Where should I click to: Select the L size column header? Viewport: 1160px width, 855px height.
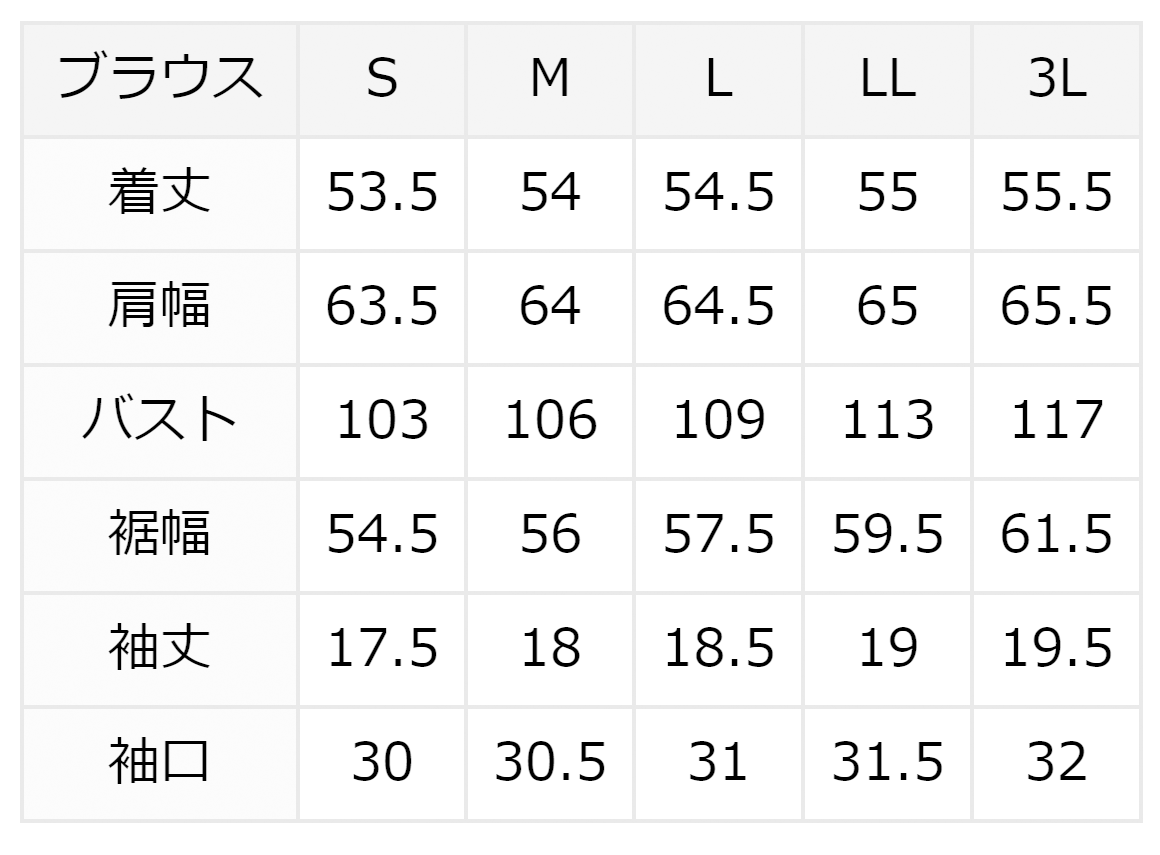(x=718, y=80)
